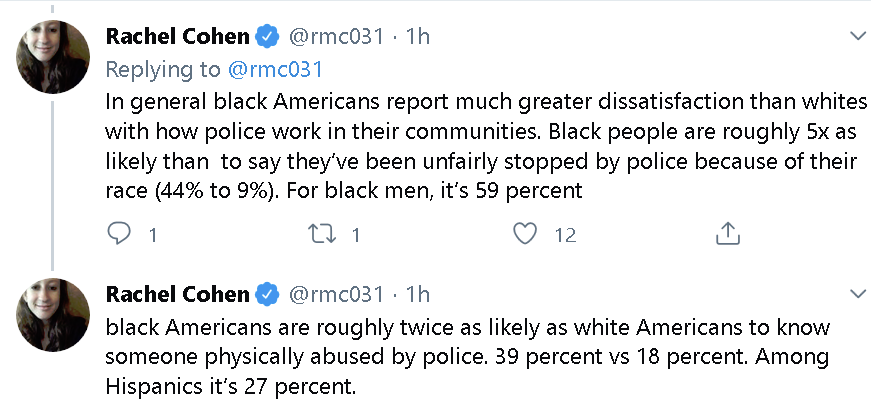Click the verified badge on the second tweet
The image size is (871, 409).
[x=267, y=295]
